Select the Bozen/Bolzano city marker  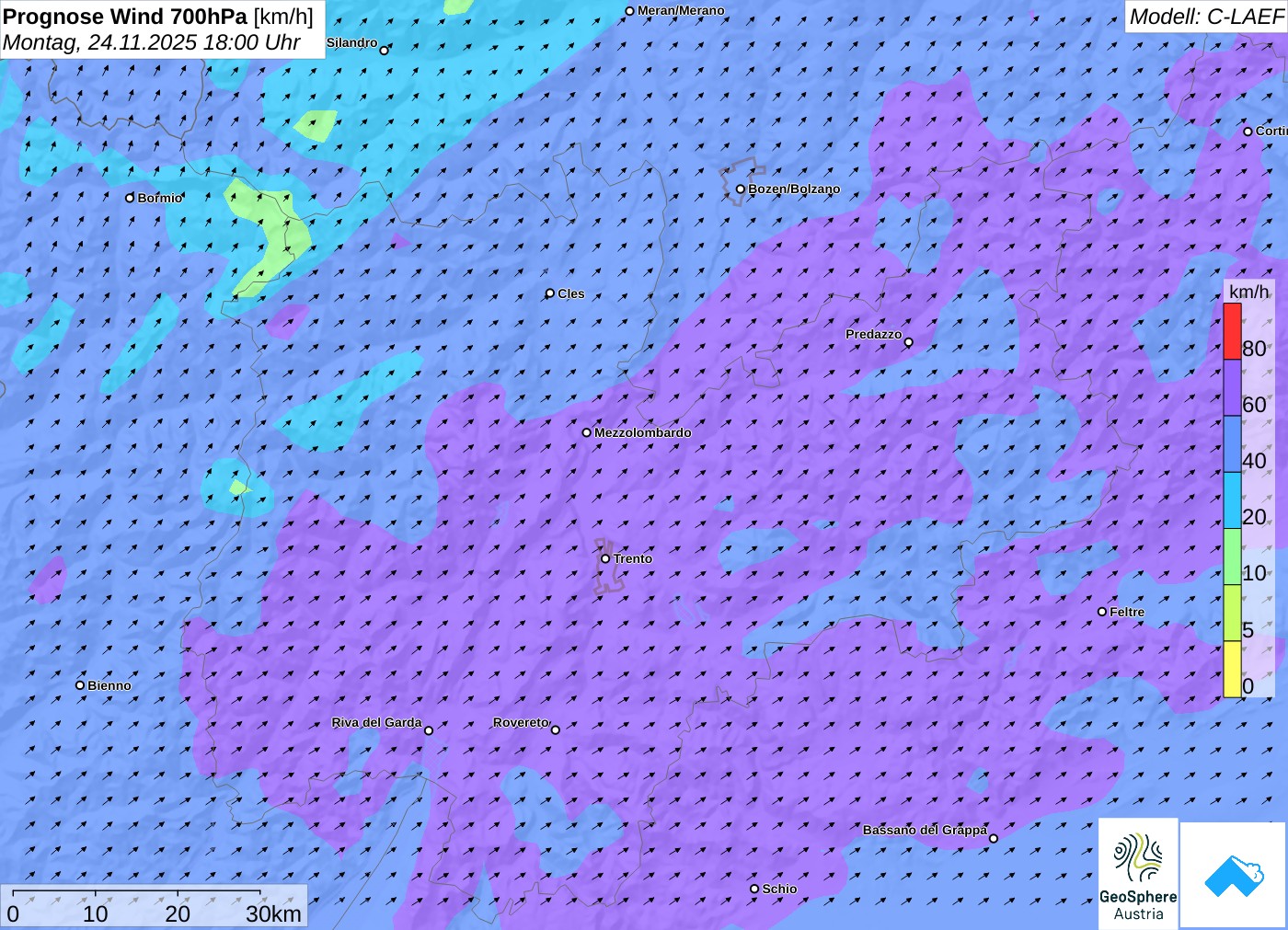[740, 189]
